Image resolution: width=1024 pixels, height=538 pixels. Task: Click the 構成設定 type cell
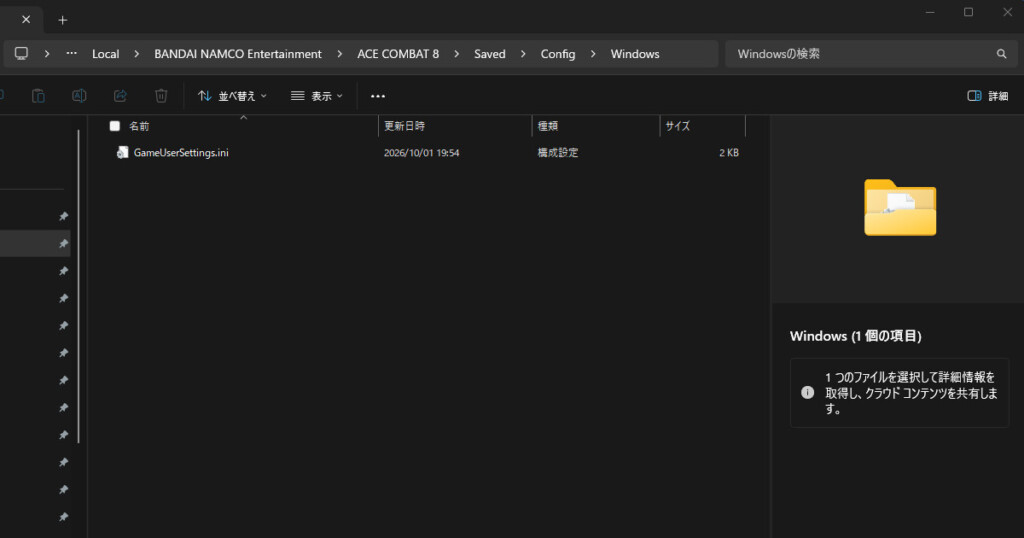(x=557, y=153)
